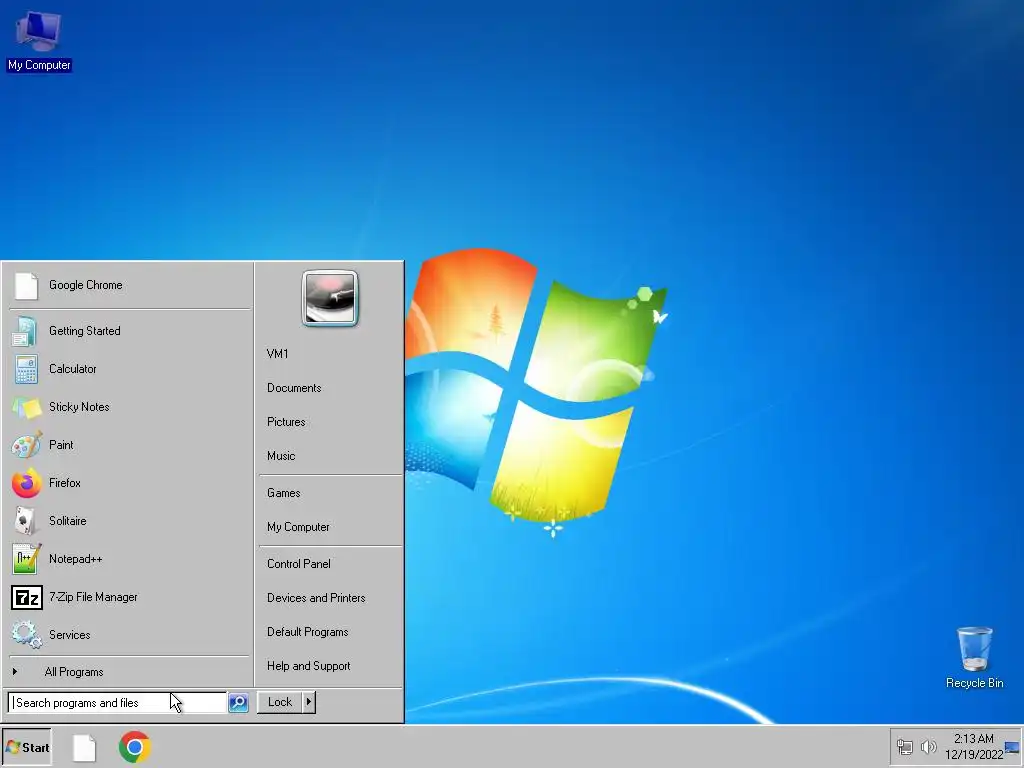Image resolution: width=1024 pixels, height=768 pixels.
Task: Open Control Panel
Action: pos(298,564)
